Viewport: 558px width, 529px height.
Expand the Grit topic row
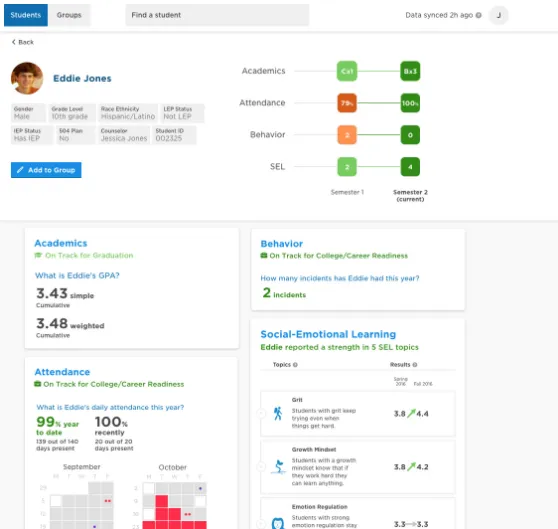[261, 413]
